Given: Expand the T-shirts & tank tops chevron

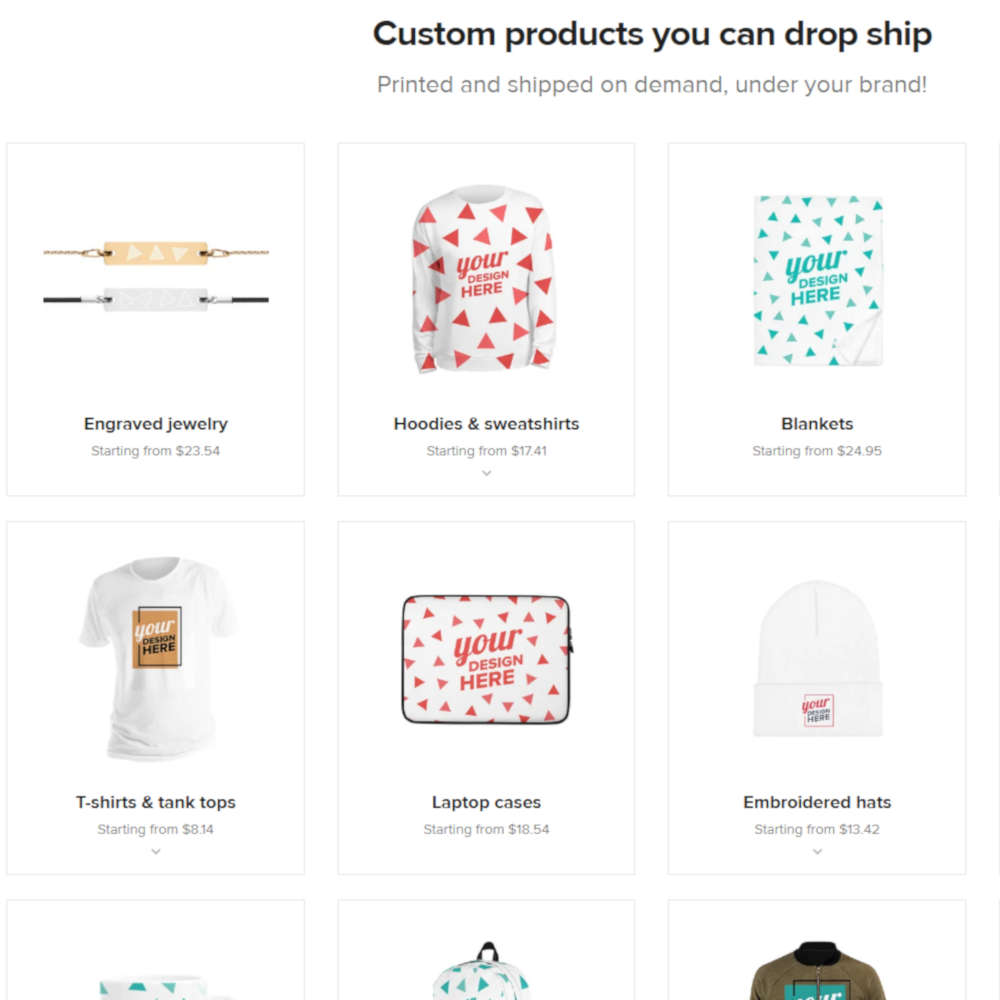Looking at the screenshot, I should 156,852.
